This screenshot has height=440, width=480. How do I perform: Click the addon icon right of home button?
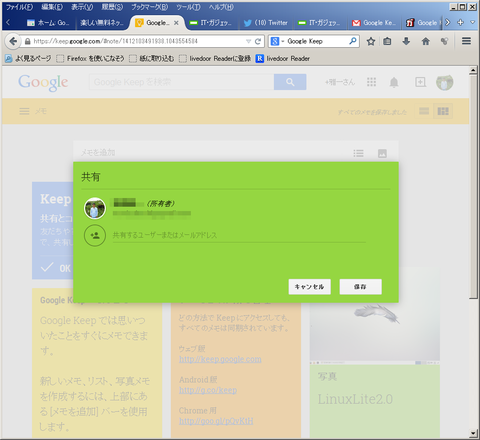point(444,41)
